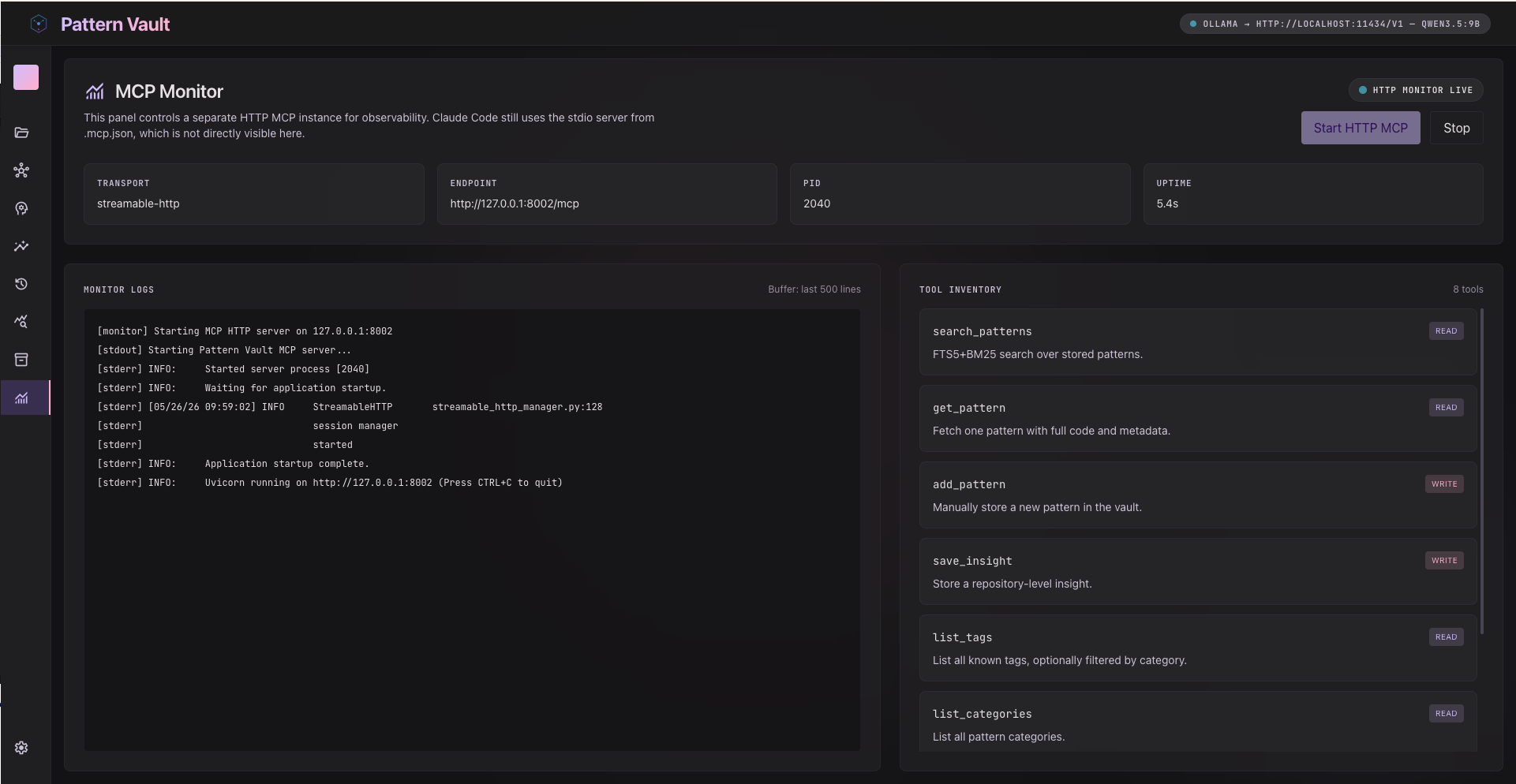
Task: Click 'Store a repository-level insight' description
Action: pyautogui.click(x=1013, y=584)
